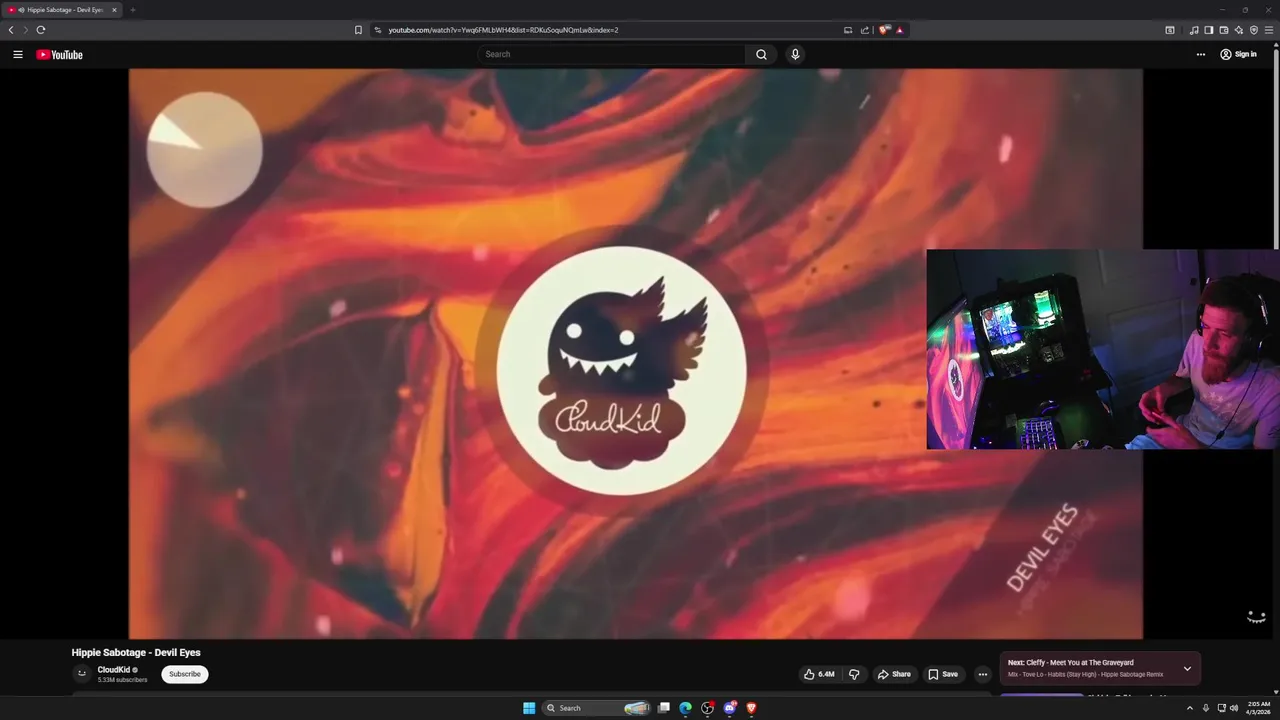Go forward in browser history
Viewport: 1280px width, 720px height.
(x=26, y=30)
